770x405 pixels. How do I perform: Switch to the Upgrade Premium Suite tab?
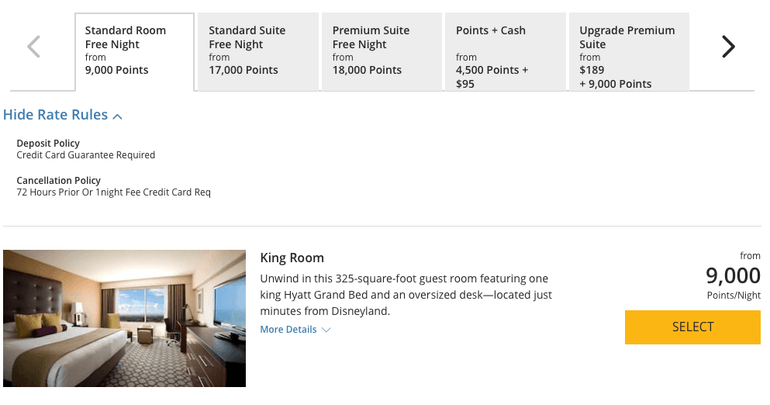pos(628,52)
